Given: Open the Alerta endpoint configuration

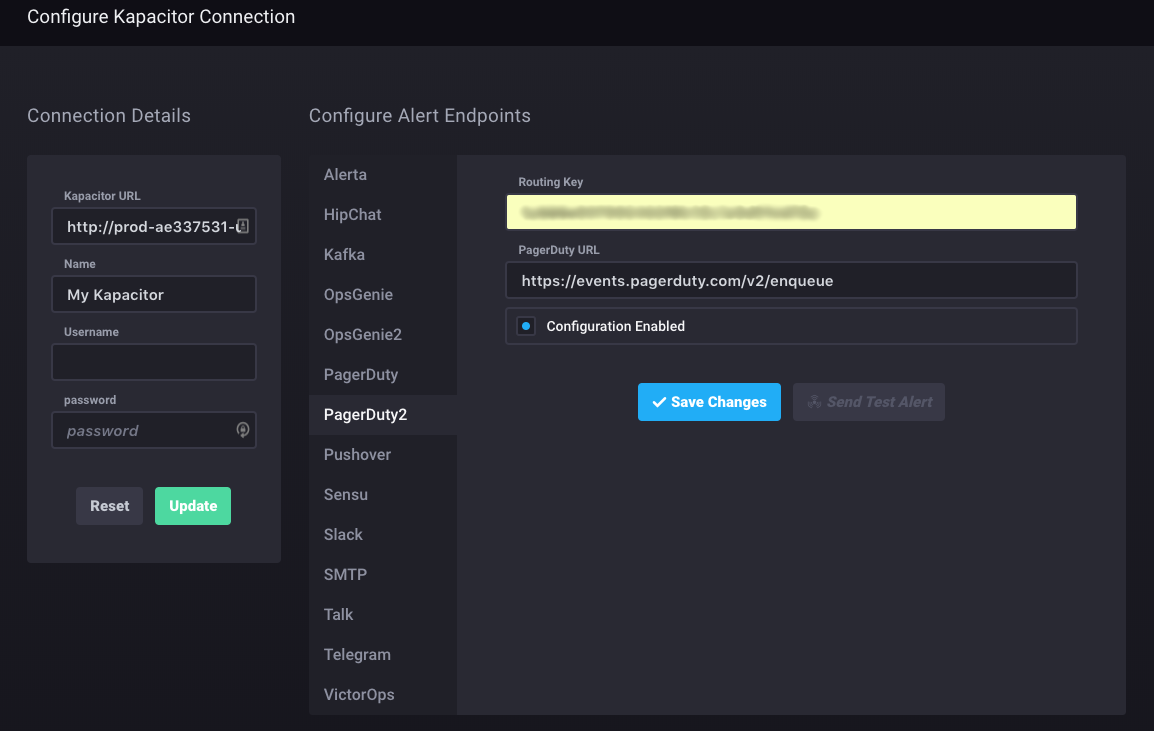Looking at the screenshot, I should click(x=345, y=174).
